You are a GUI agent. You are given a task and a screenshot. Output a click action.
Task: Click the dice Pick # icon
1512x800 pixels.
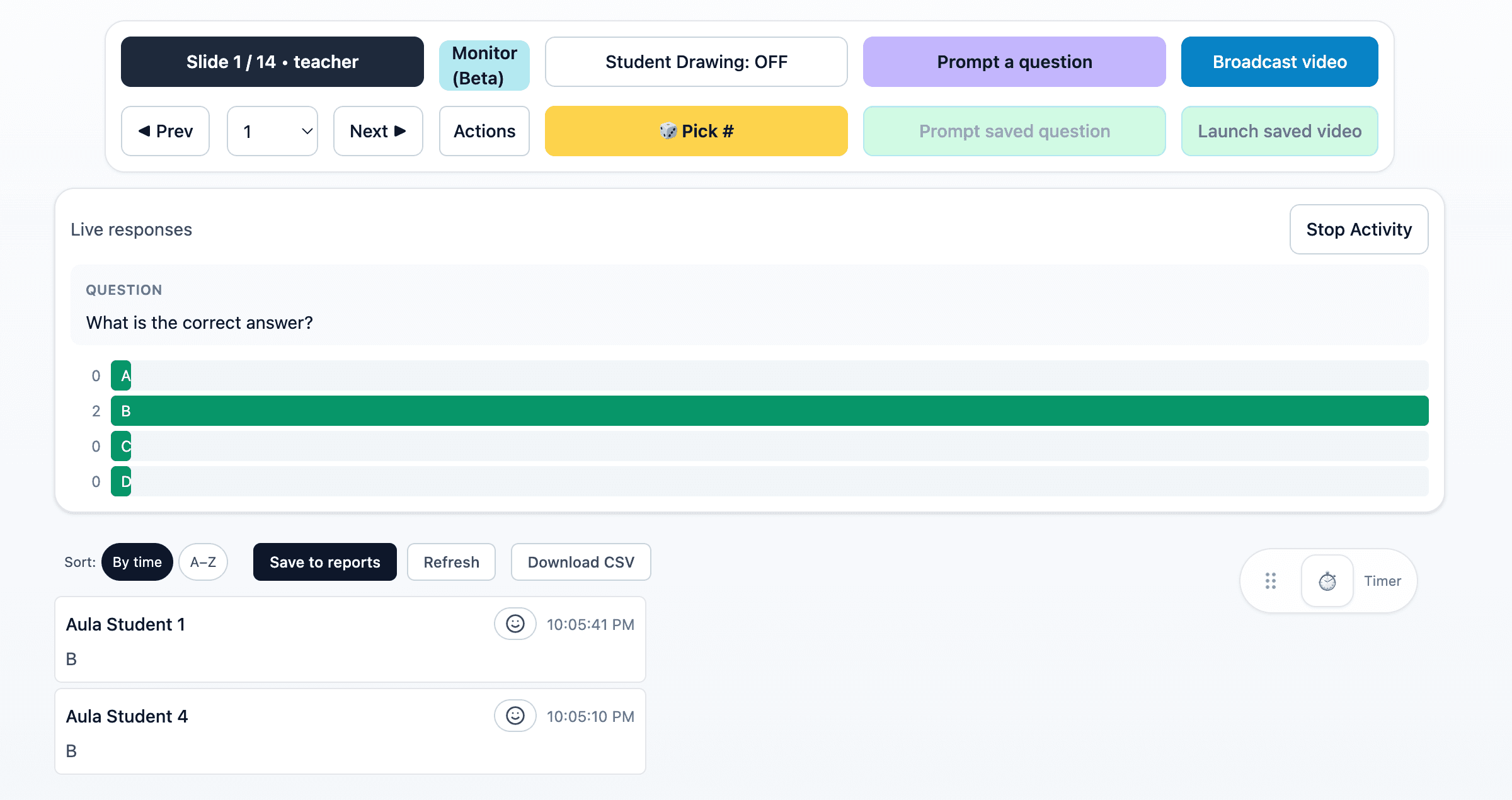669,131
